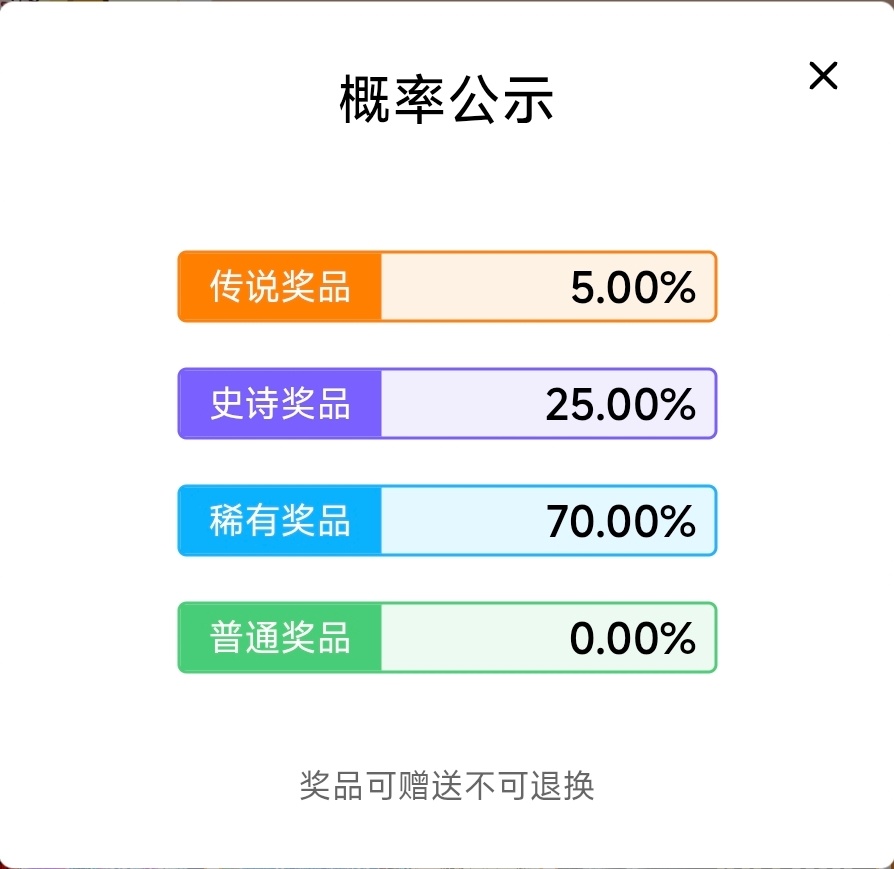Click the solid green color block
The width and height of the screenshot is (894, 869).
coord(195,638)
